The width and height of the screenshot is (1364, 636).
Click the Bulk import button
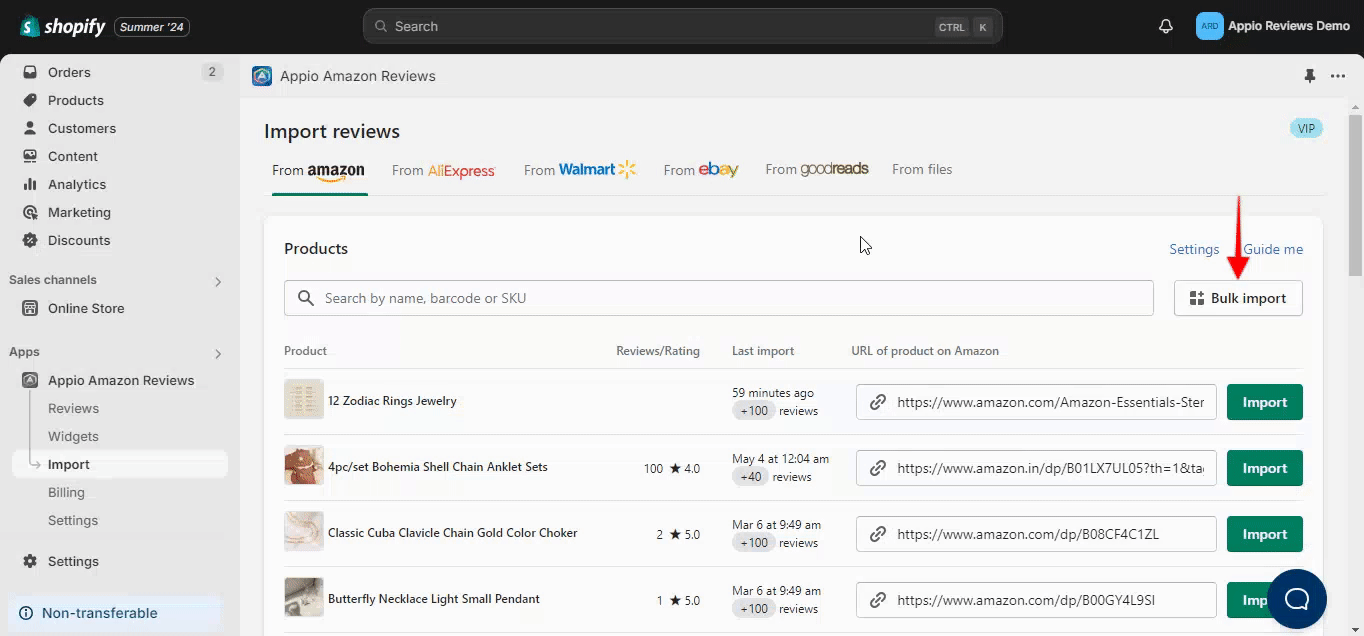[x=1238, y=298]
